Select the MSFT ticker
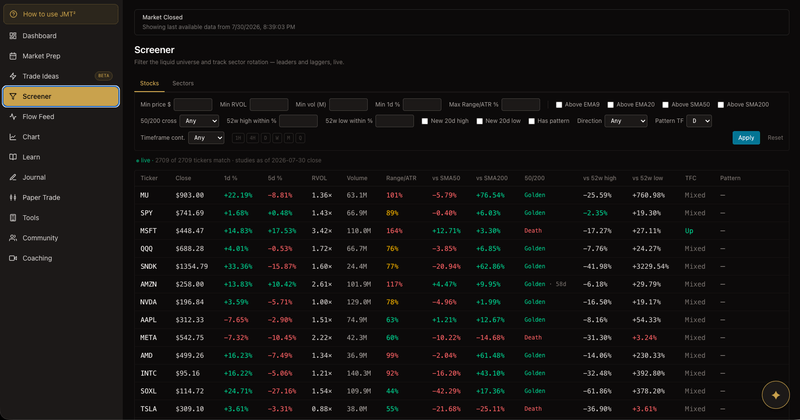The width and height of the screenshot is (800, 420). coord(148,231)
